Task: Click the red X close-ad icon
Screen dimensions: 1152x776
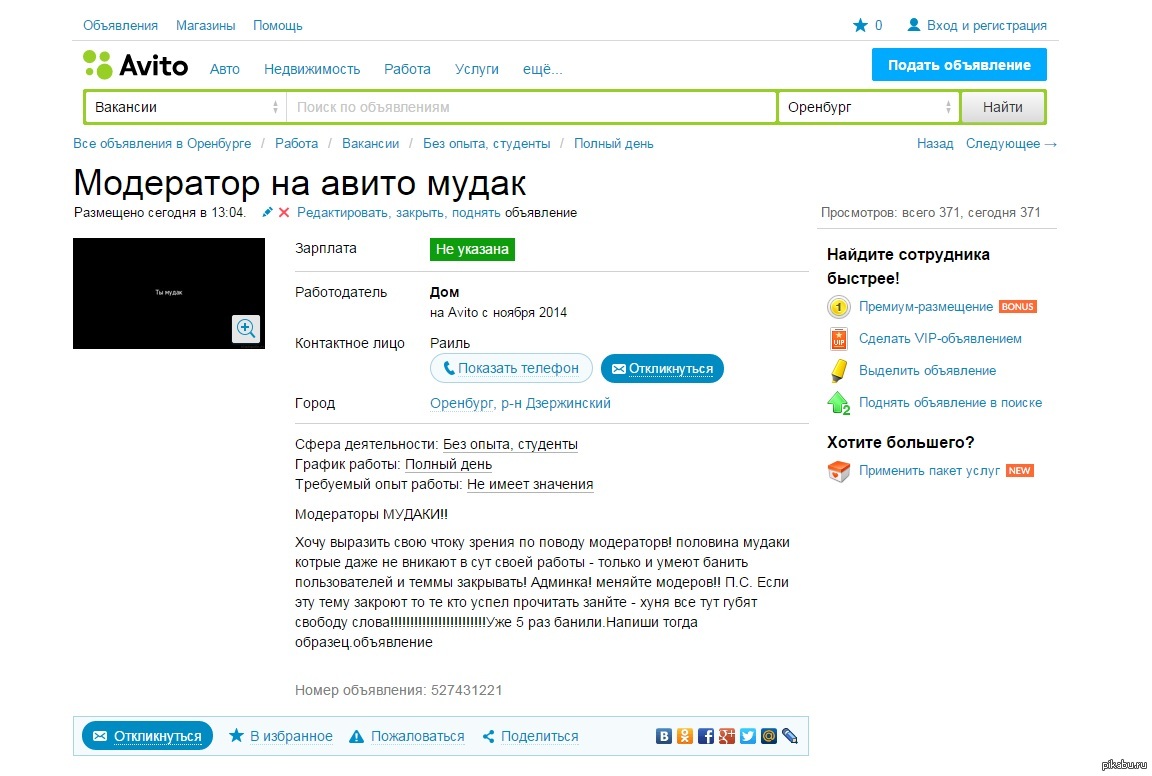Action: (x=284, y=212)
